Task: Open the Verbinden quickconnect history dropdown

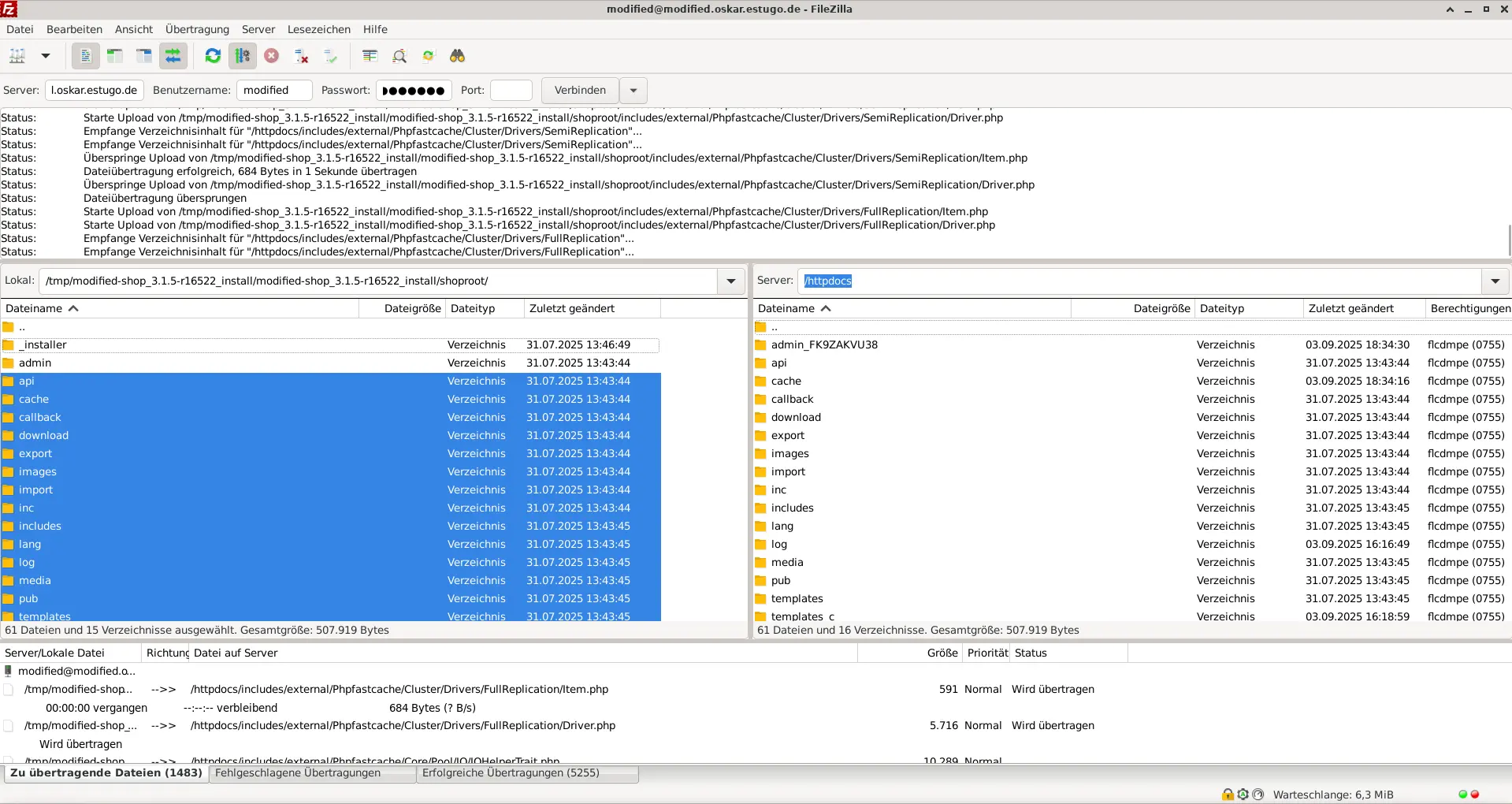Action: 633,91
